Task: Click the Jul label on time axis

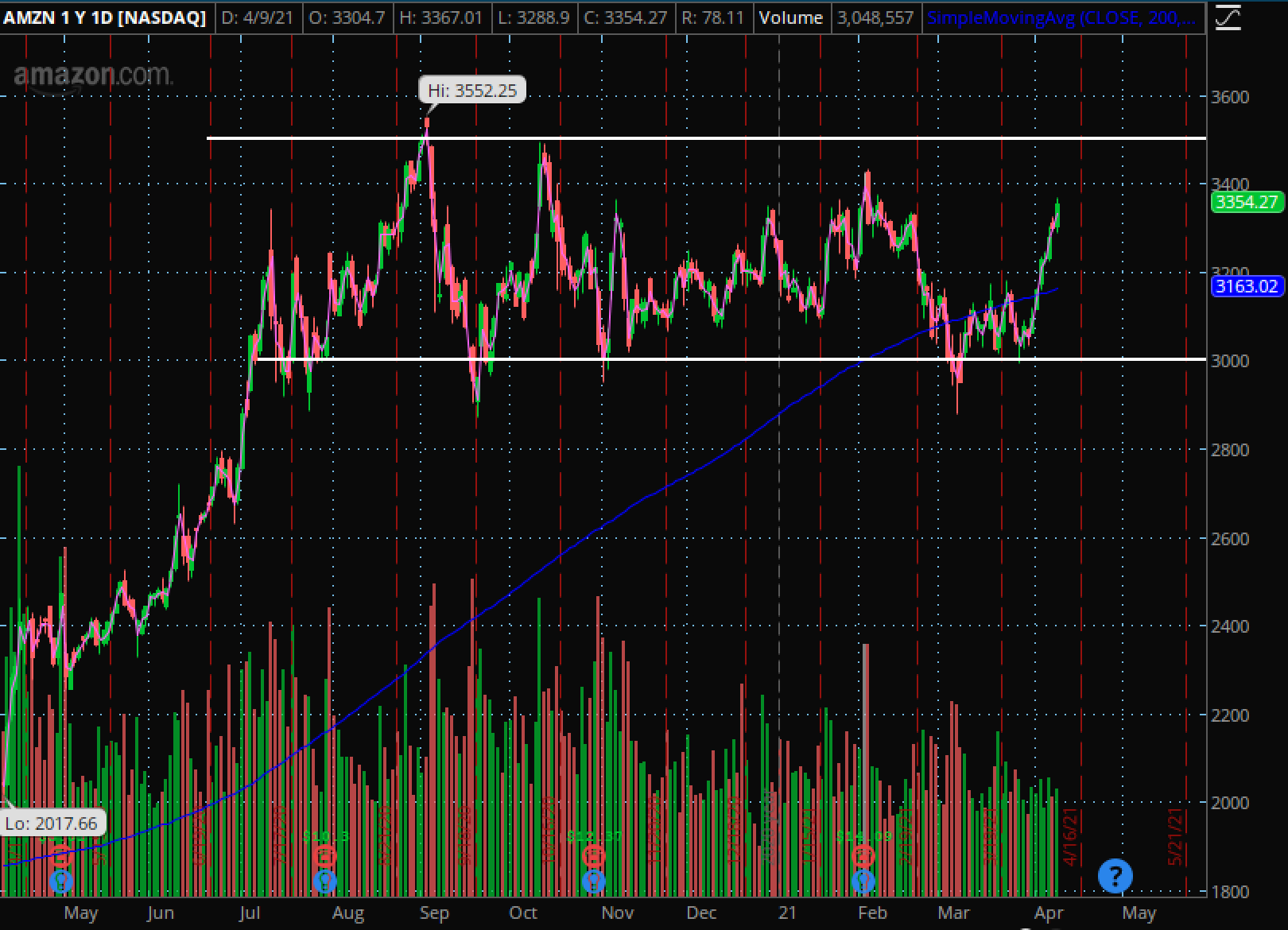Action: (249, 913)
